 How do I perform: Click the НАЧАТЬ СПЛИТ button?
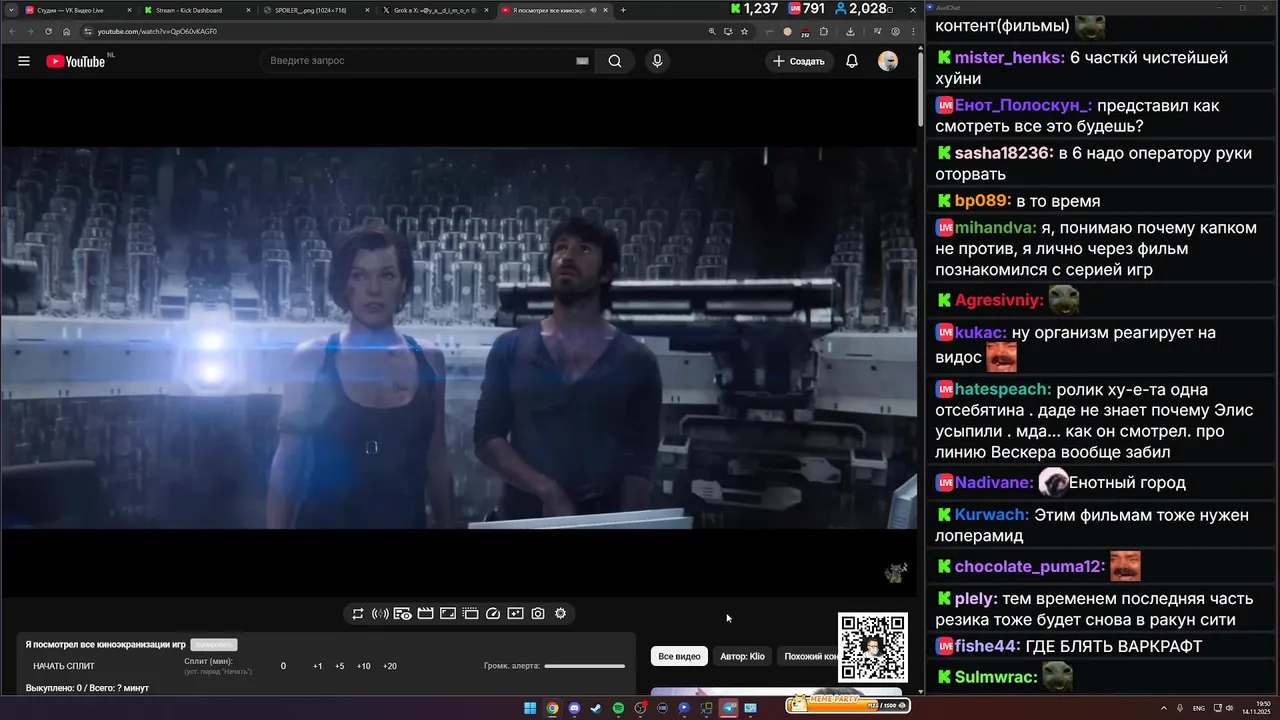click(x=64, y=666)
